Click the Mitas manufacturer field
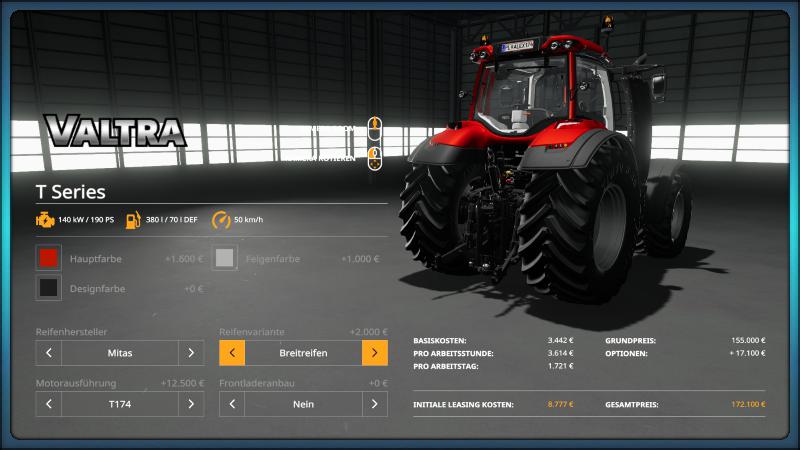The width and height of the screenshot is (800, 450). [120, 353]
